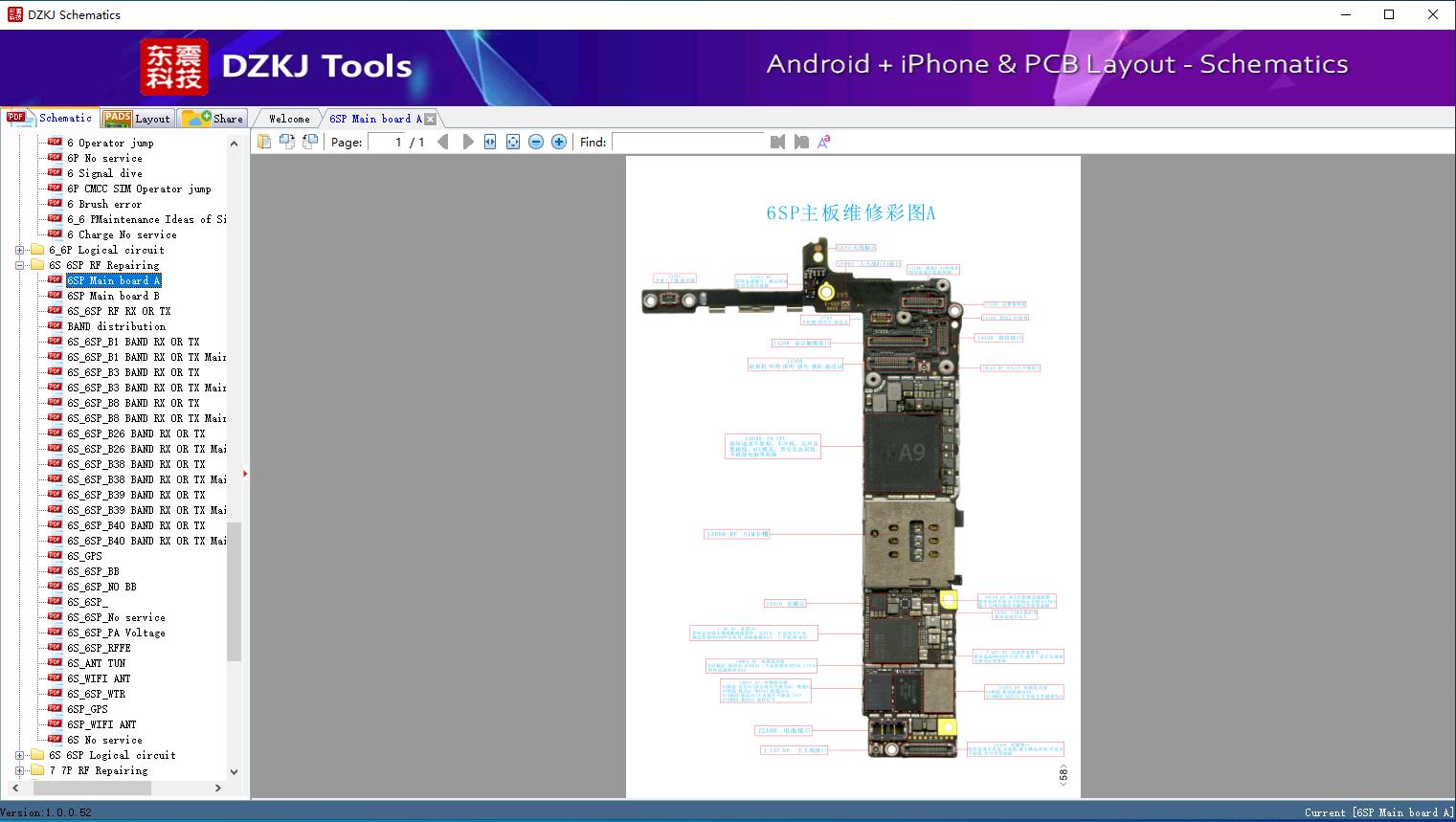Click the tree scrollbar down arrow

pyautogui.click(x=234, y=771)
